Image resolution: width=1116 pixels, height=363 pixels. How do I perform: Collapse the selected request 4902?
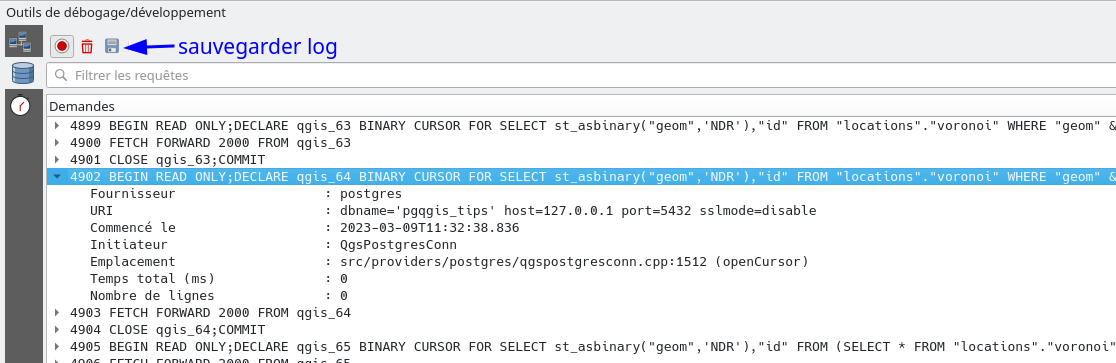57,177
